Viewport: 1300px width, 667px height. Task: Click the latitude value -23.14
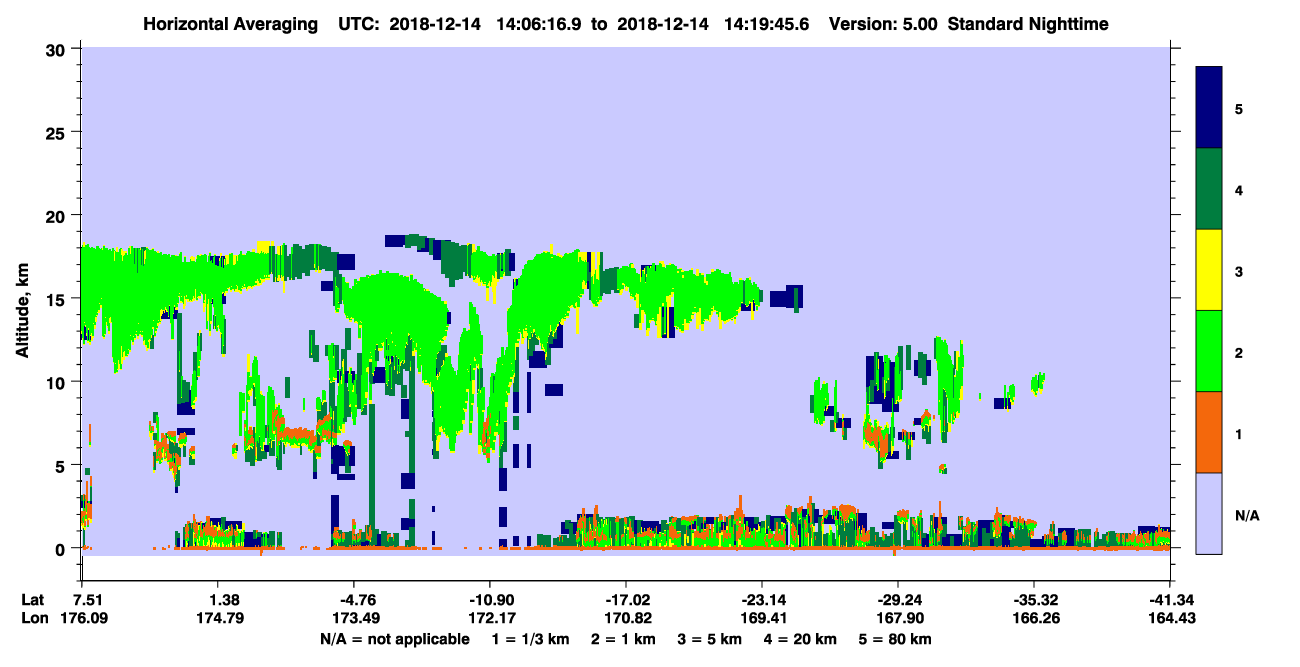point(761,599)
